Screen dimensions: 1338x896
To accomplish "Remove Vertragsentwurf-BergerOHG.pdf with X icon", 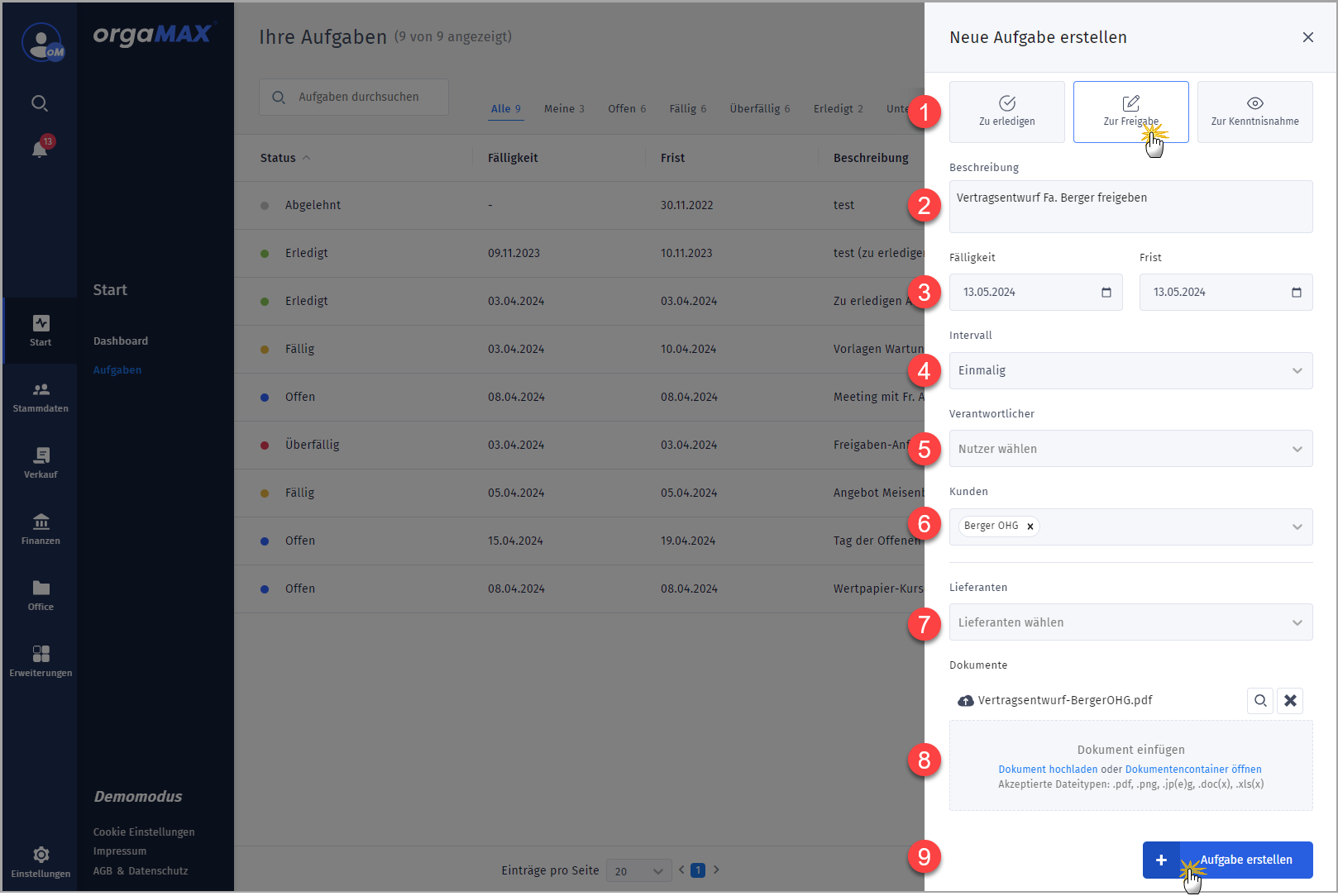I will (1290, 700).
